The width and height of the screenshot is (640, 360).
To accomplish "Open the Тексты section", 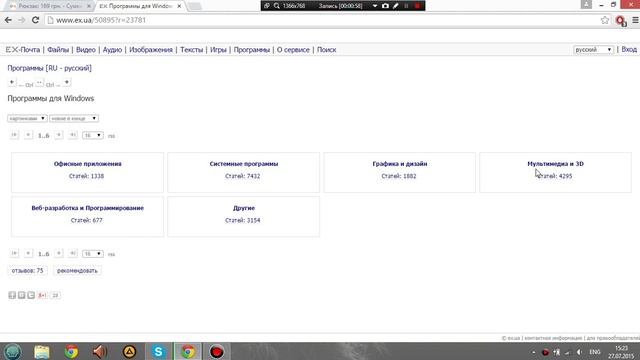I will (191, 50).
